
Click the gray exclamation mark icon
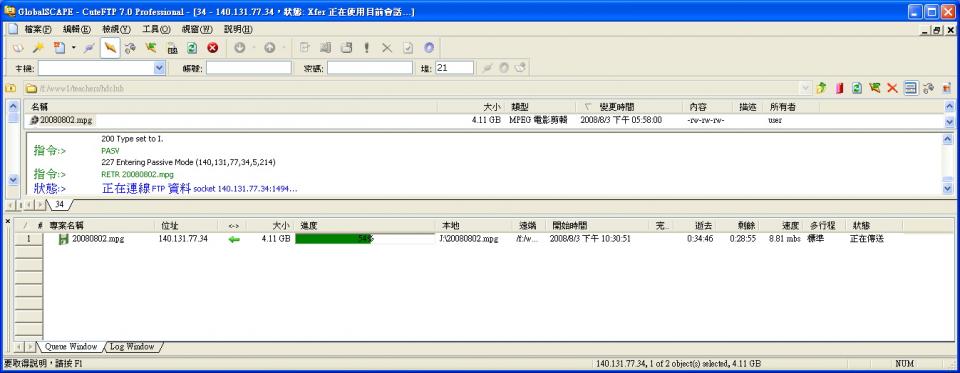point(366,48)
